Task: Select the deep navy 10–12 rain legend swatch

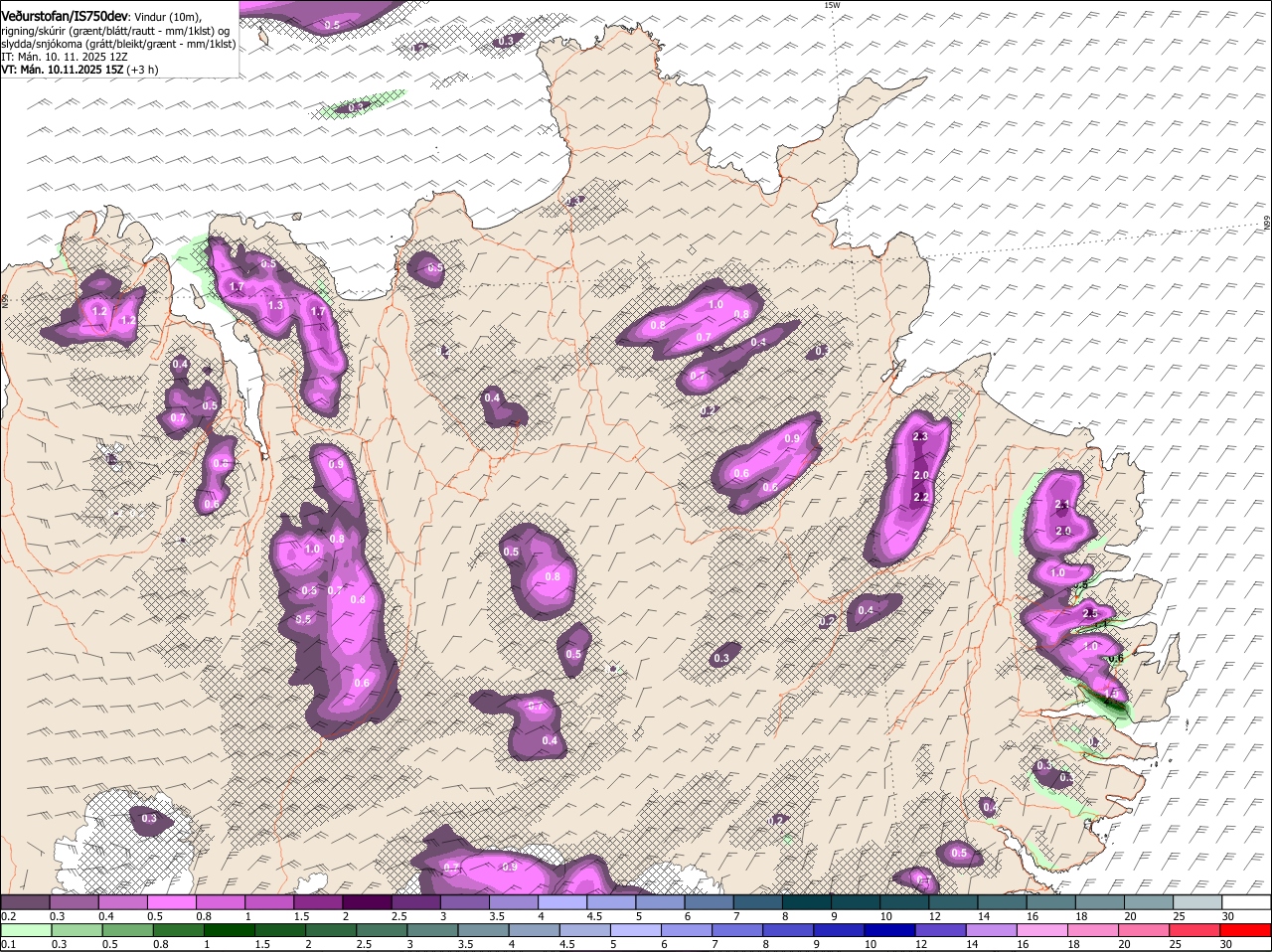Action: tap(891, 930)
